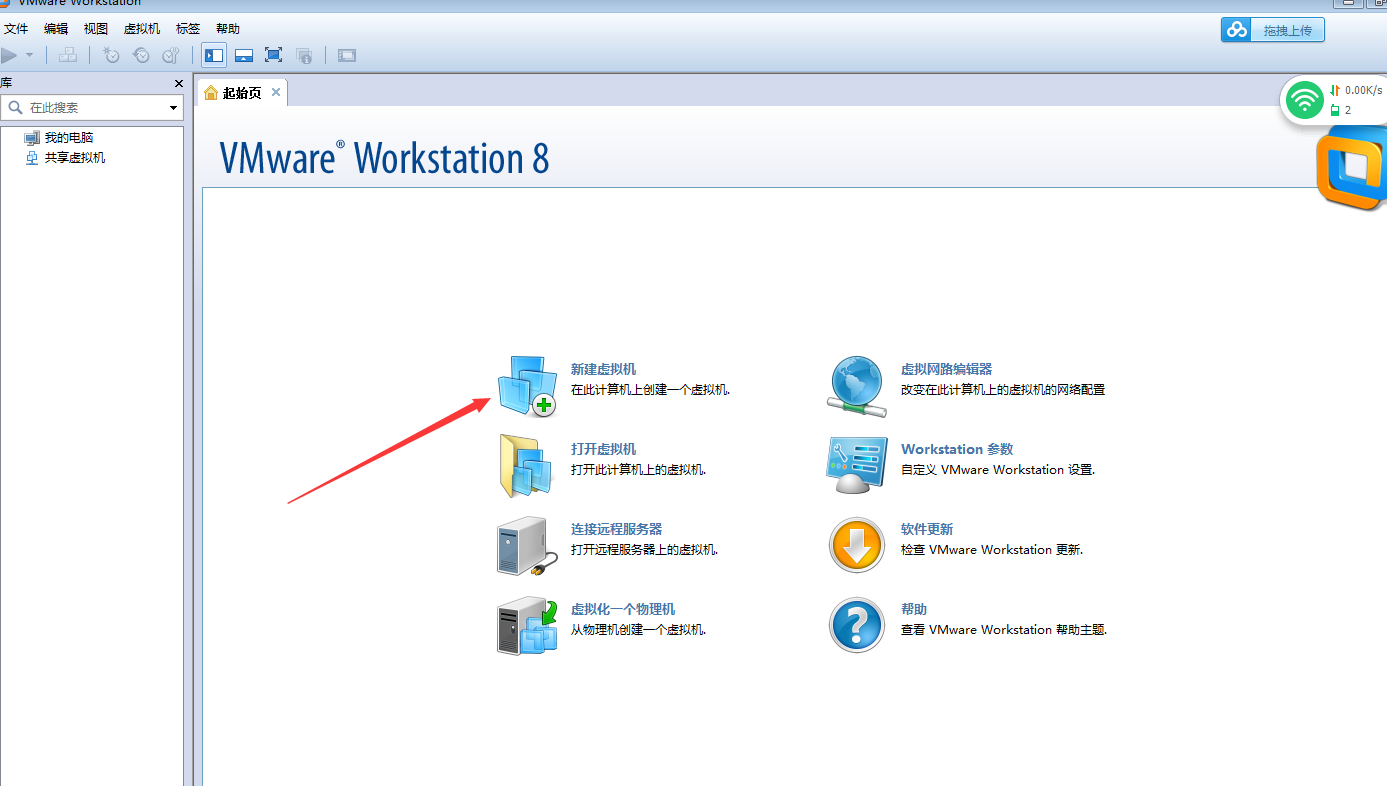Click text 打开此计算机上的虚拟机.
Image resolution: width=1387 pixels, height=786 pixels.
638,470
